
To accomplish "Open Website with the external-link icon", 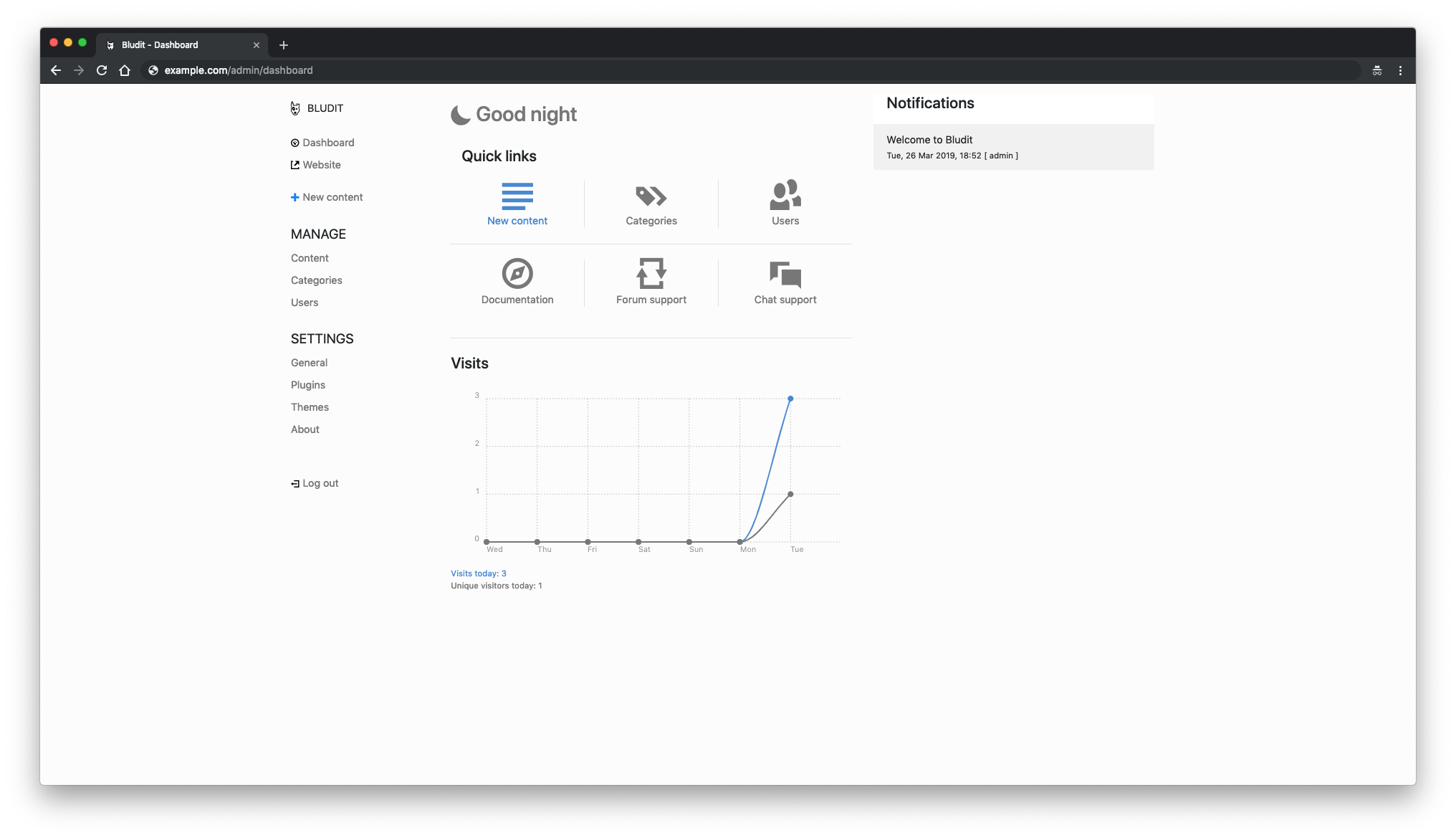I will [316, 165].
